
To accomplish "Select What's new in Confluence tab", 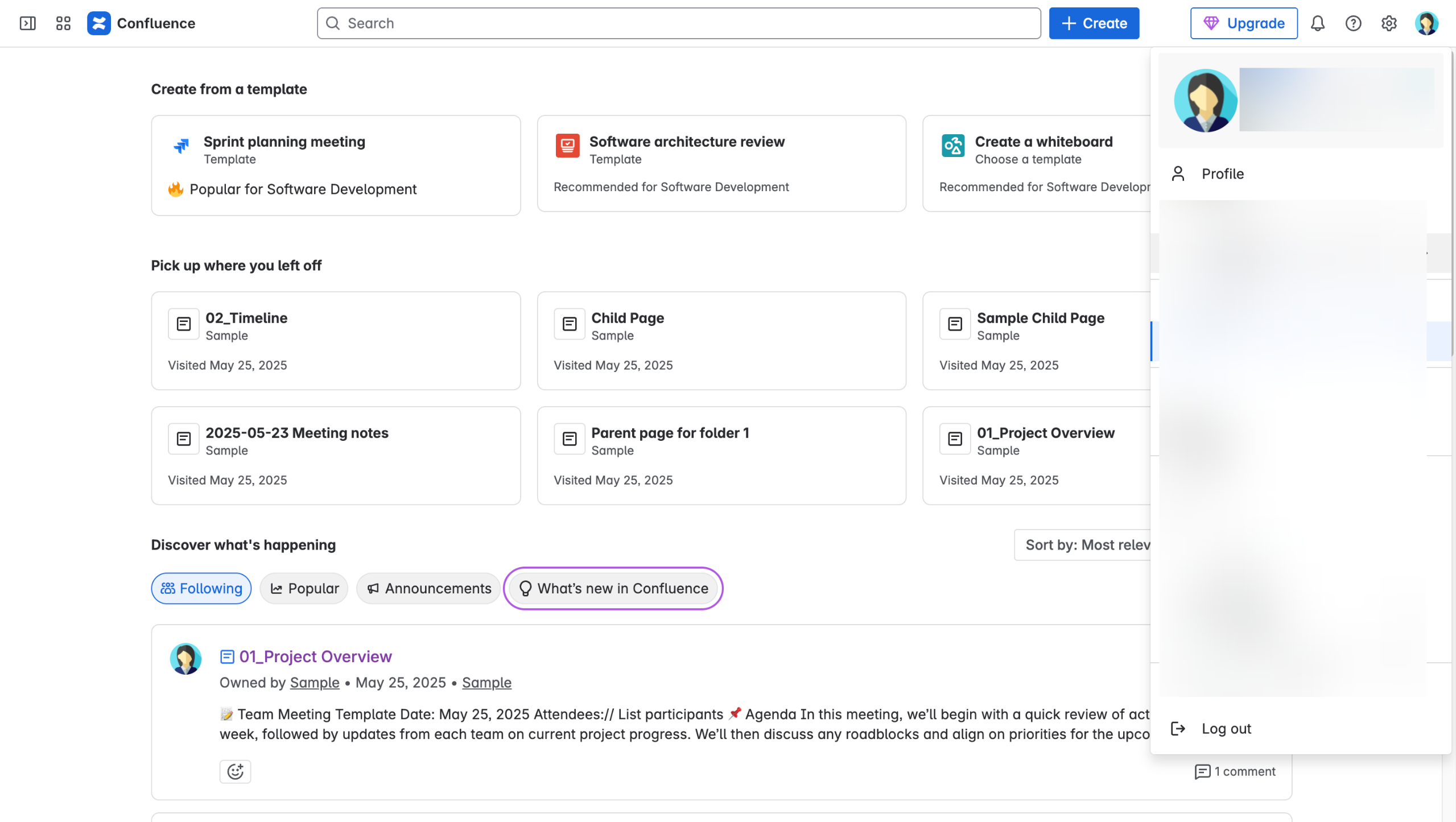I will click(x=613, y=588).
